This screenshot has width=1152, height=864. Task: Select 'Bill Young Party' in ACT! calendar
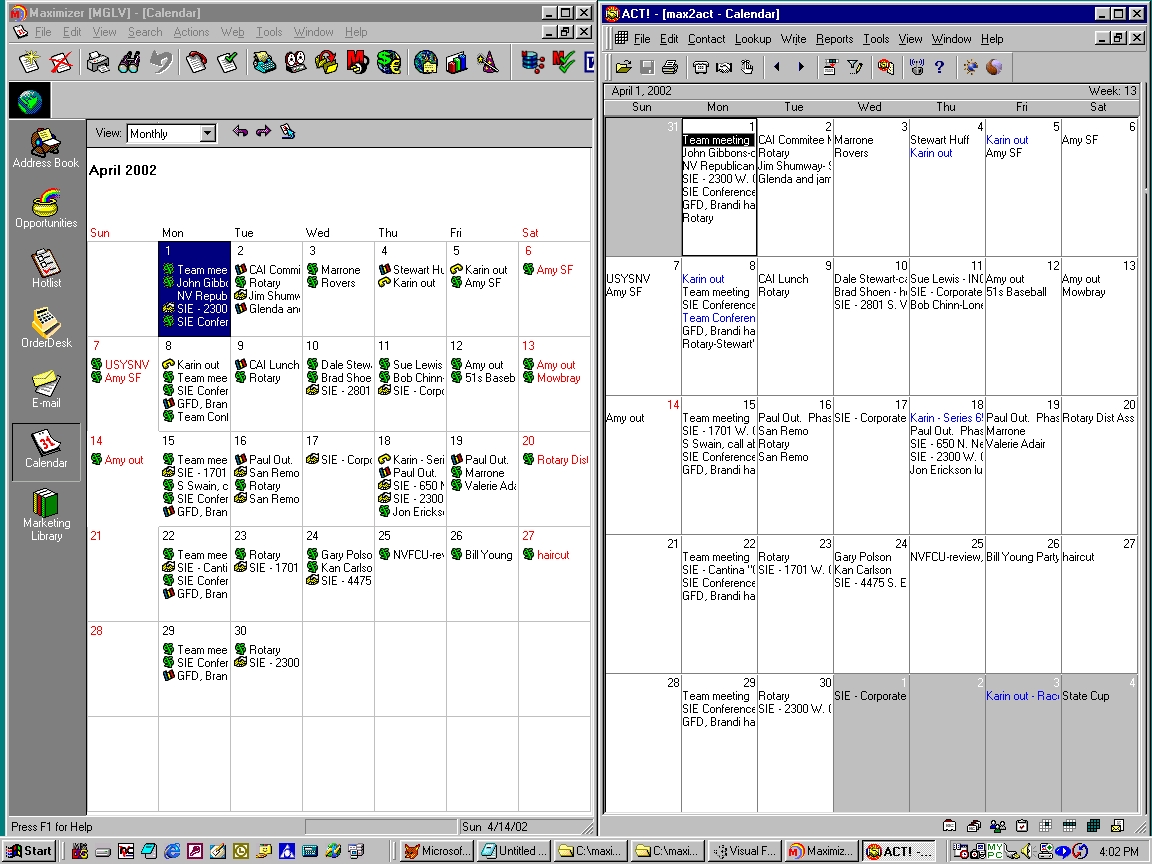tap(1022, 557)
